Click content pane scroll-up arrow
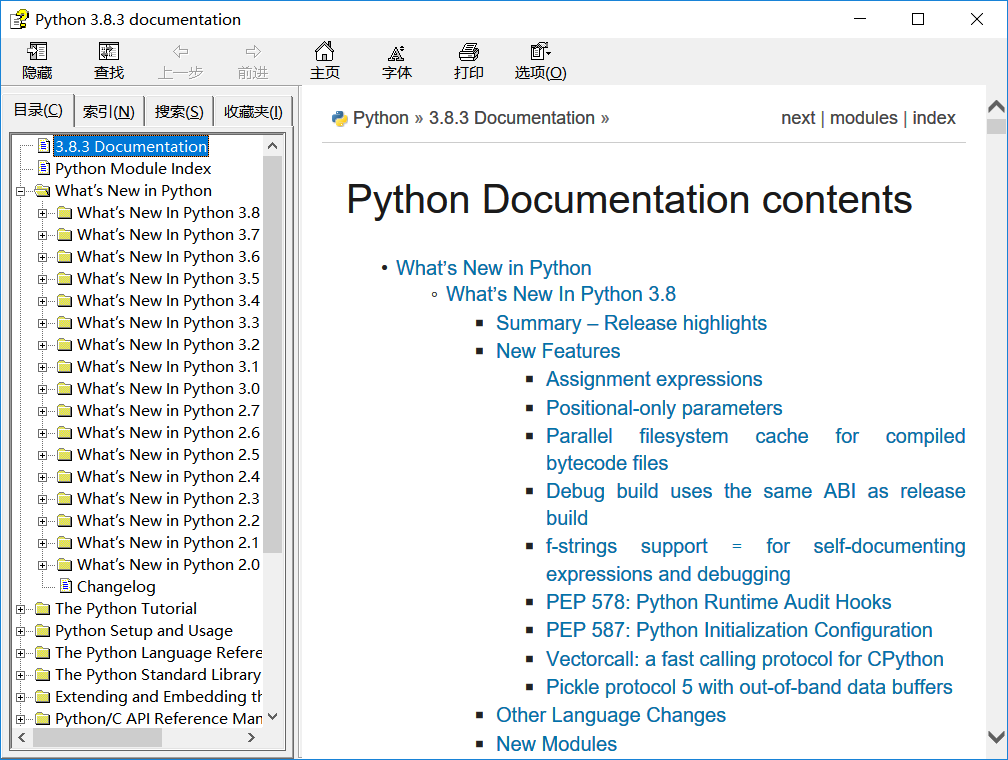Viewport: 1008px width, 760px height. pyautogui.click(x=996, y=107)
